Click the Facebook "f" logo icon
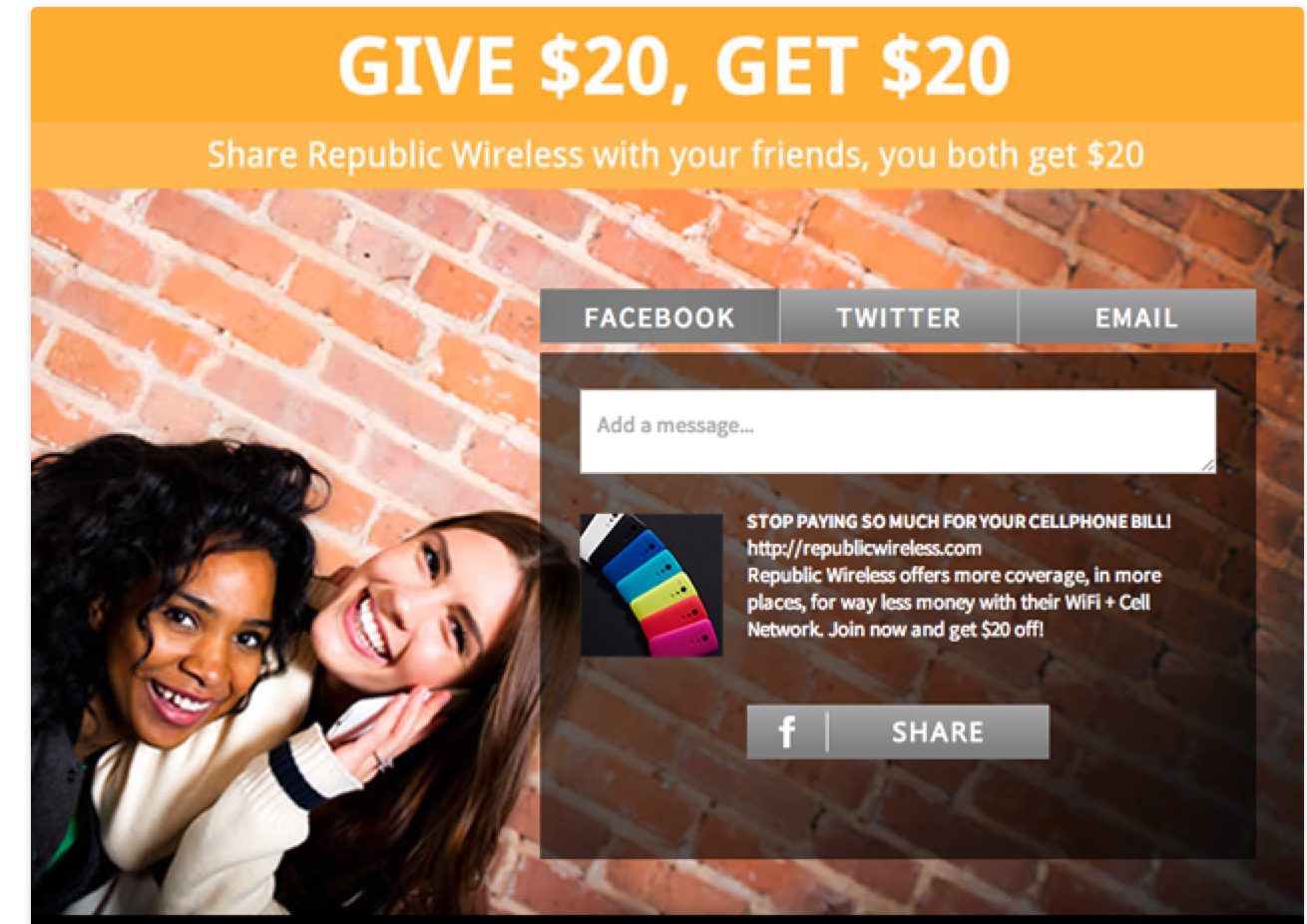This screenshot has width=1307, height=924. 786,732
